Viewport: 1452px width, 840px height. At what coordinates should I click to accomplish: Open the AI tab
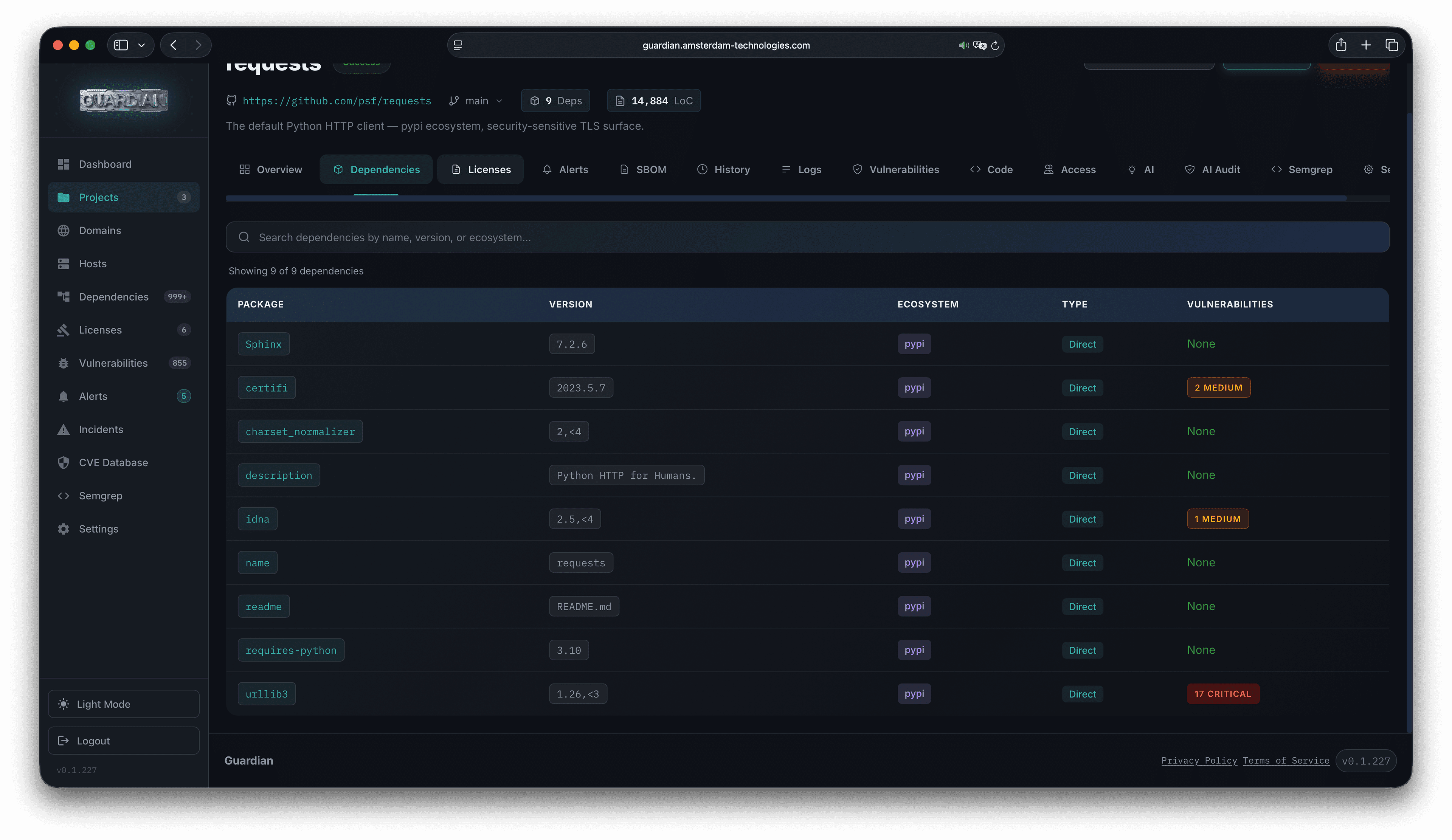(1140, 169)
